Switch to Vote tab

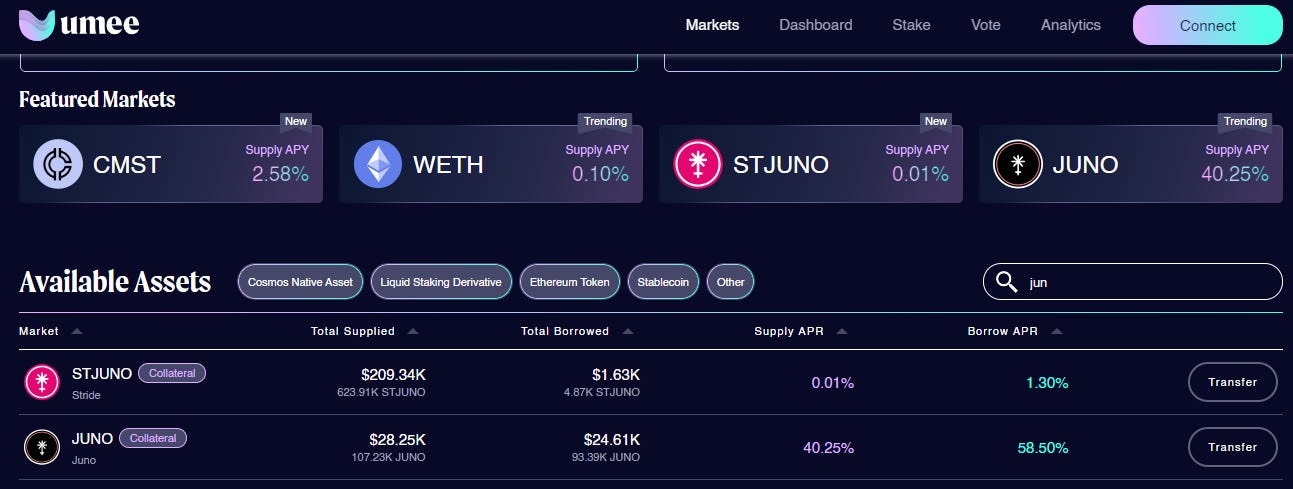(x=986, y=25)
